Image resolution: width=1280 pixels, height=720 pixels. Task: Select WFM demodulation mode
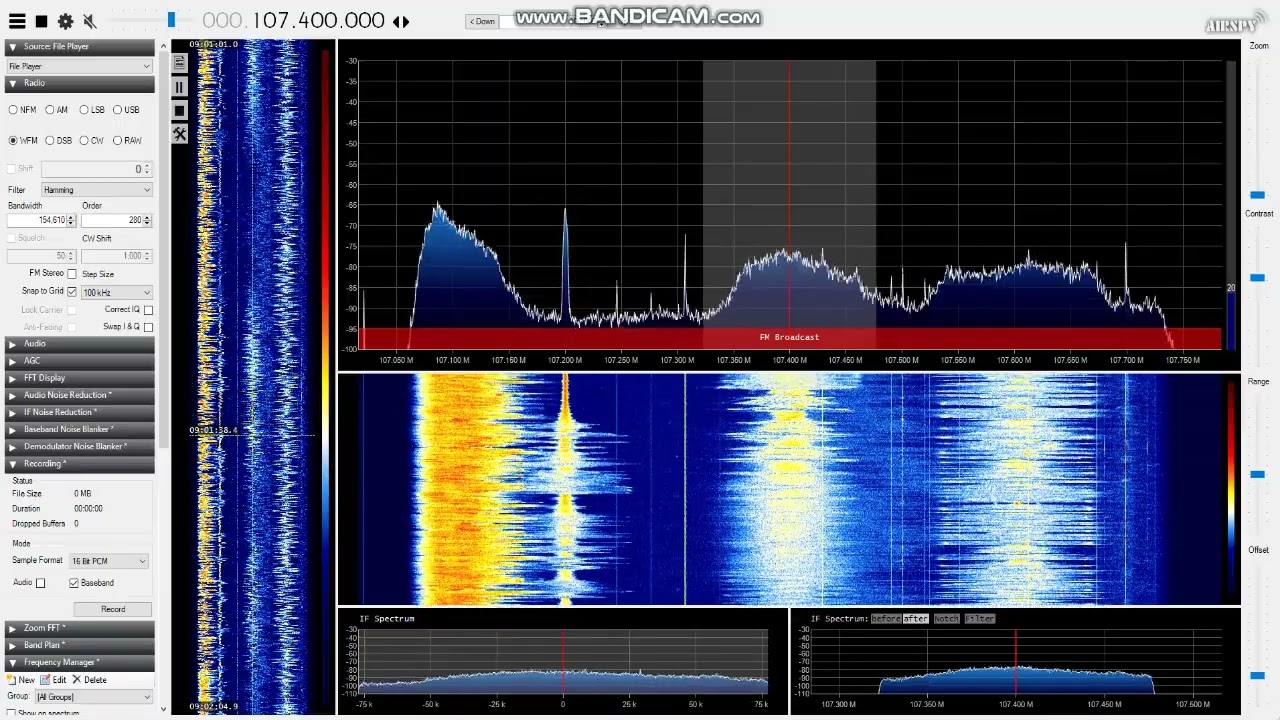(x=22, y=141)
